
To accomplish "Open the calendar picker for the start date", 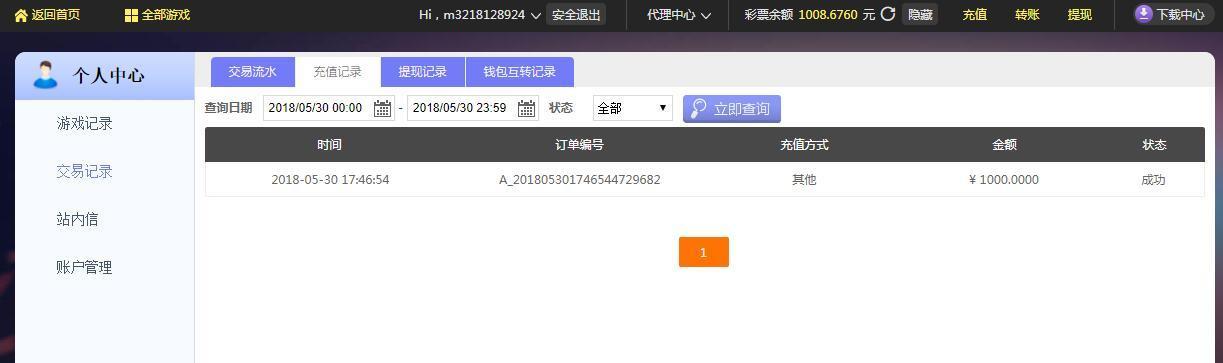I will tap(383, 108).
